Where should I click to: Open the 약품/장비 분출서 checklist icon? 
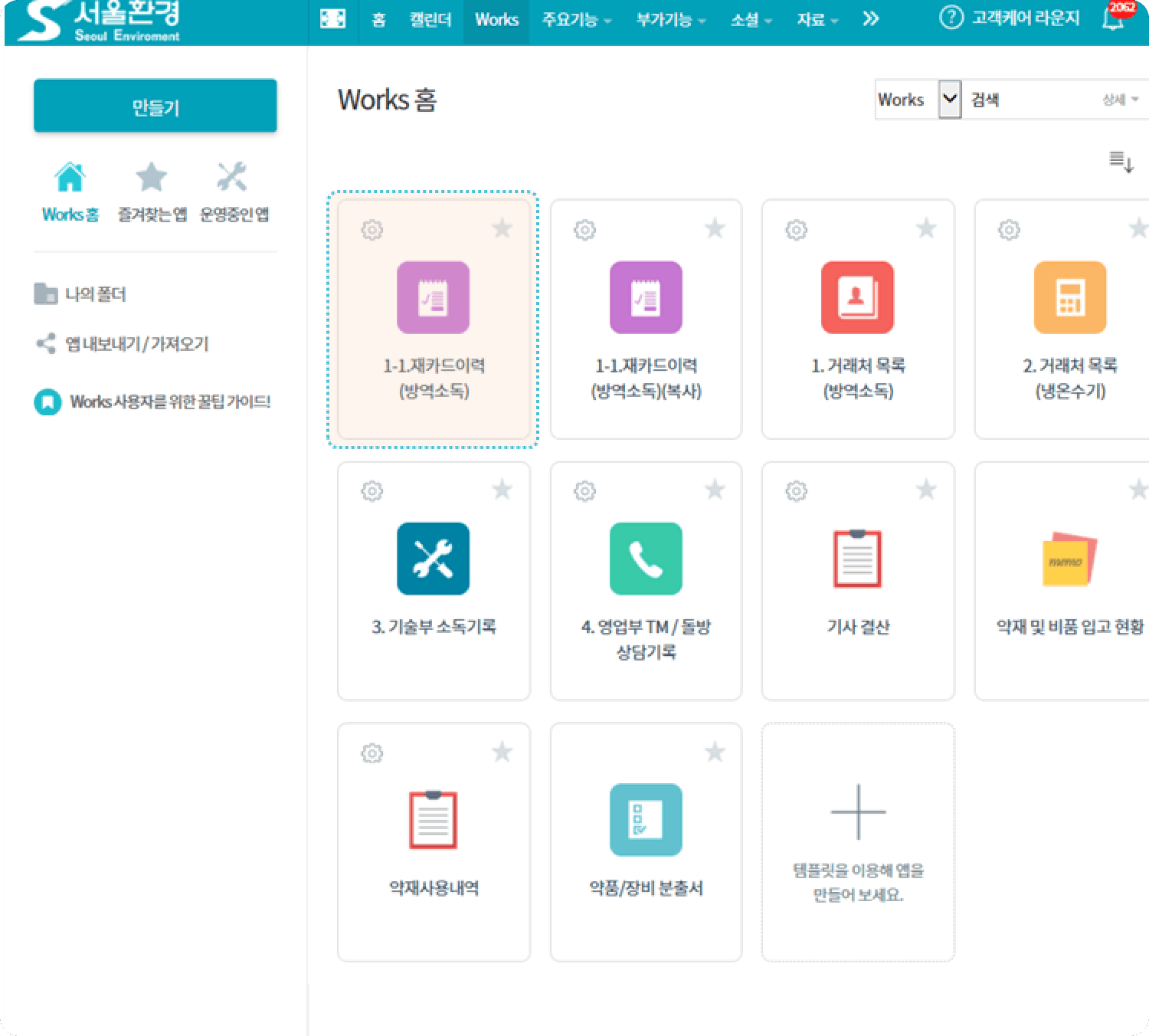click(x=646, y=820)
